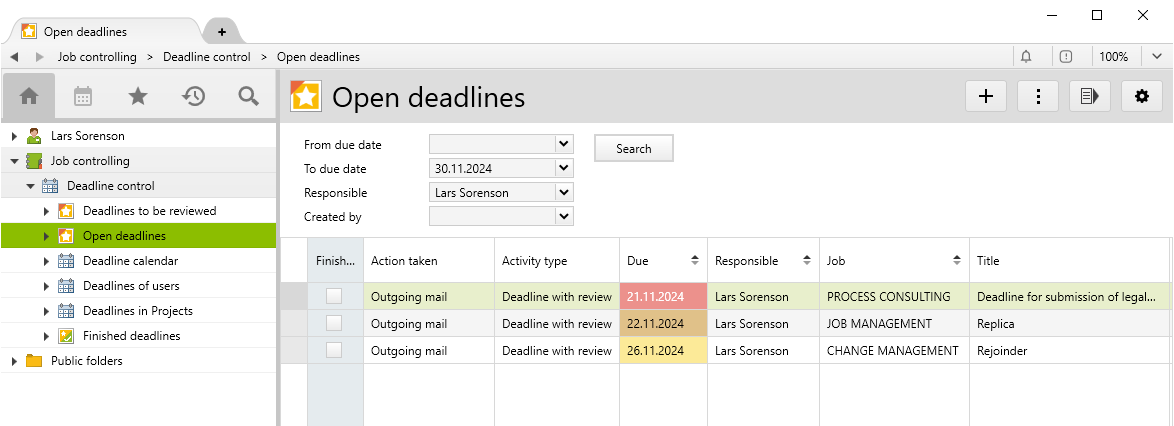Open the To due date dropdown
Screen dimensions: 1174x426
coord(564,168)
